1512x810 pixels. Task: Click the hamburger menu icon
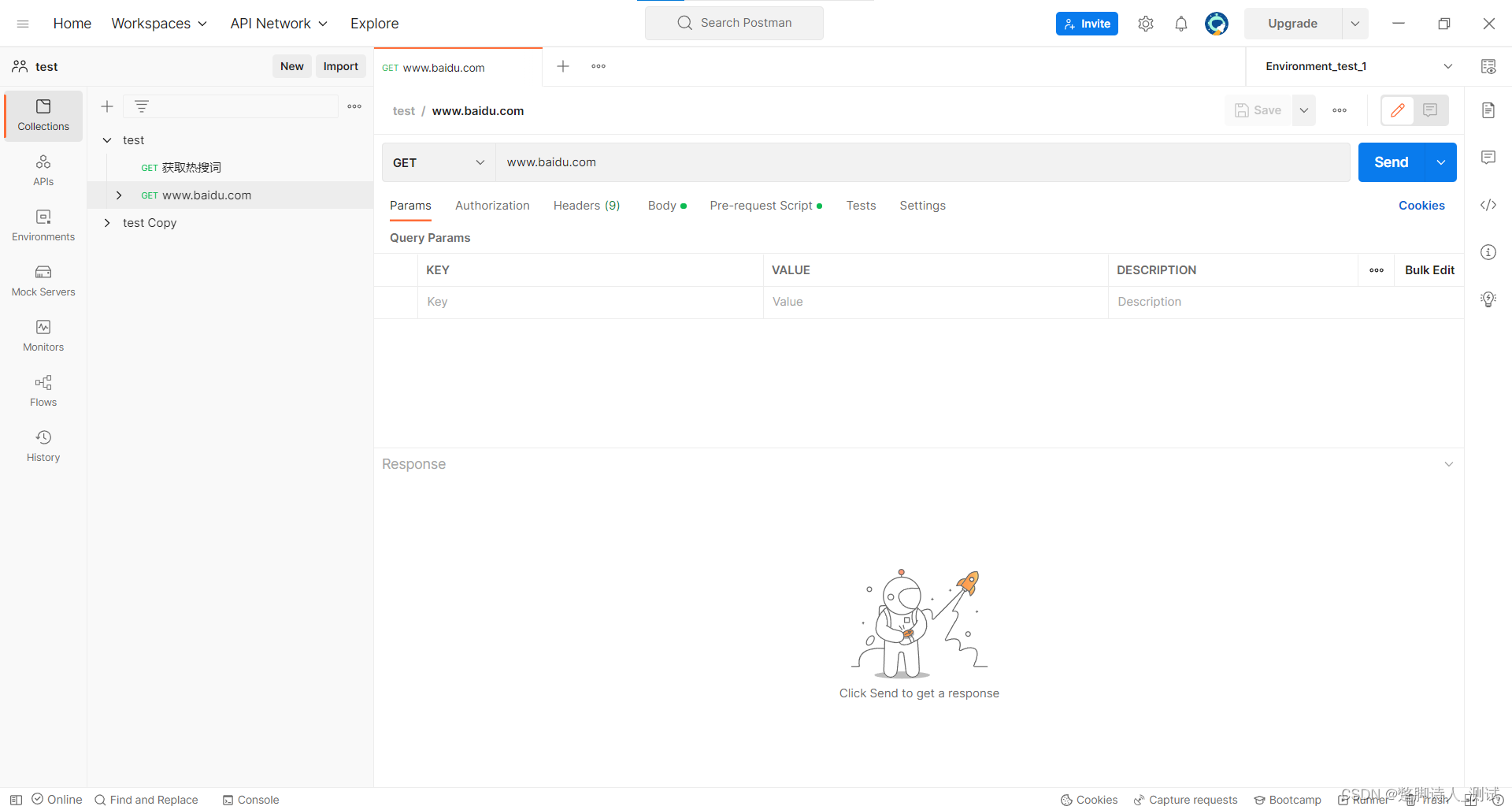click(23, 24)
